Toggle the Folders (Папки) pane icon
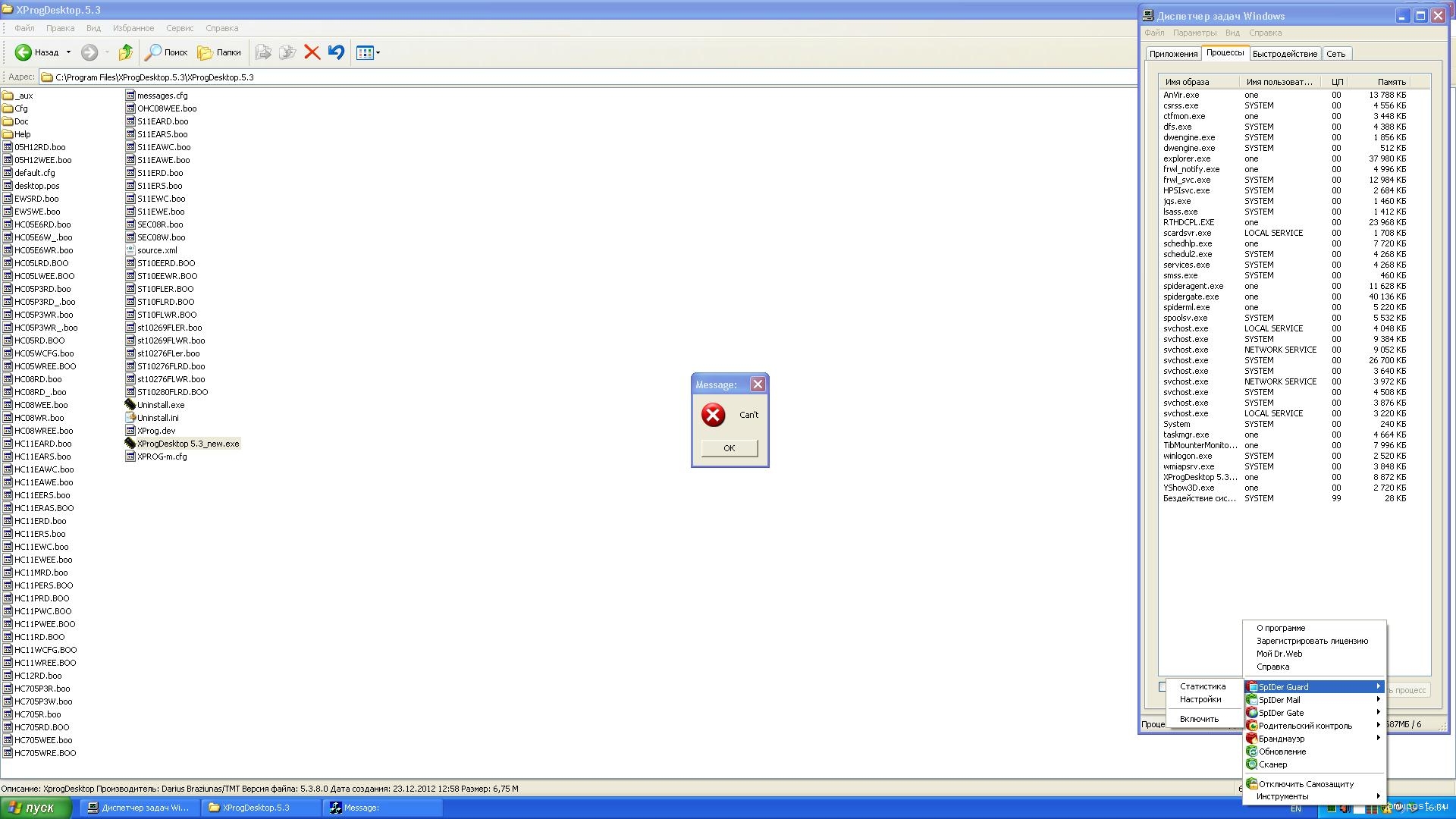1456x819 pixels. coord(218,52)
